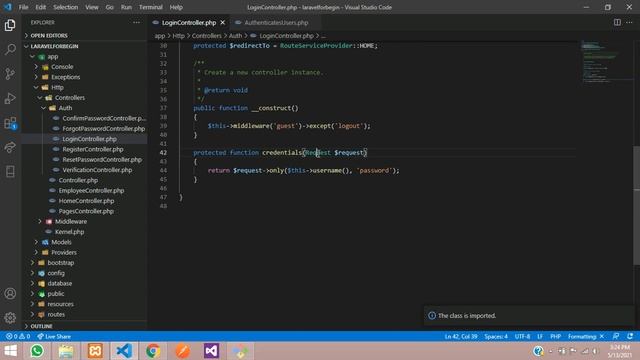Expand the bootstrap folder
640x360 pixels.
pyautogui.click(x=85, y=262)
